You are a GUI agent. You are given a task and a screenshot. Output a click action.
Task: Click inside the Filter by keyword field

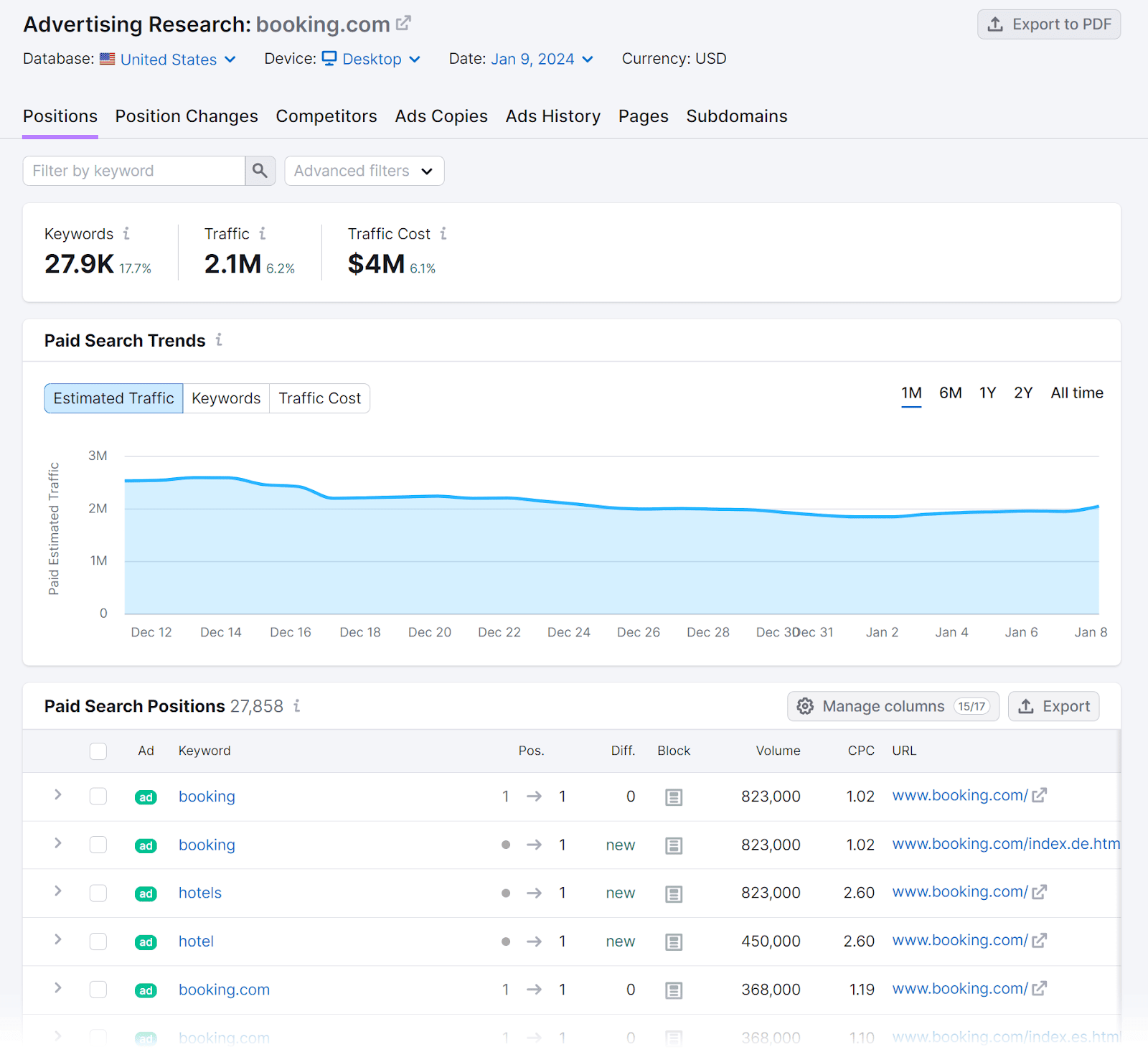tap(129, 171)
